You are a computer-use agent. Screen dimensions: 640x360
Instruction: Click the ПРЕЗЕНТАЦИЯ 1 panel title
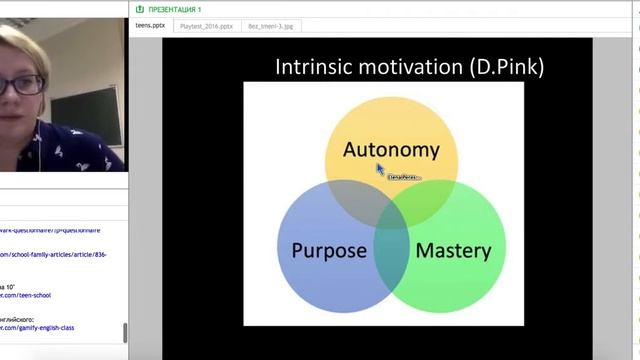(175, 9)
